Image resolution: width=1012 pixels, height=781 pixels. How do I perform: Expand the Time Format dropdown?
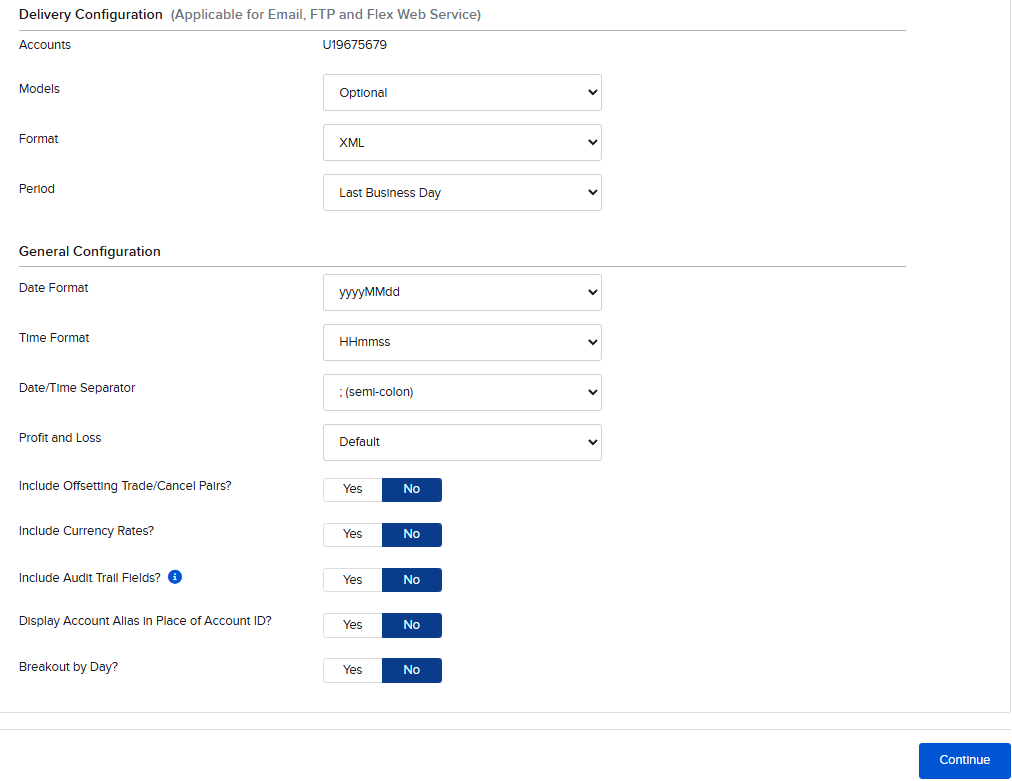(x=462, y=342)
